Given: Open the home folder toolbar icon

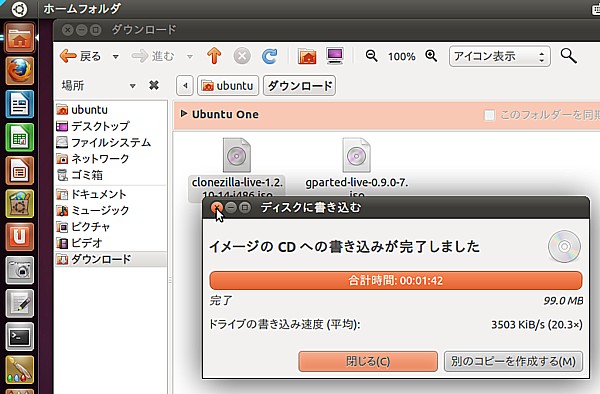Looking at the screenshot, I should click(307, 56).
